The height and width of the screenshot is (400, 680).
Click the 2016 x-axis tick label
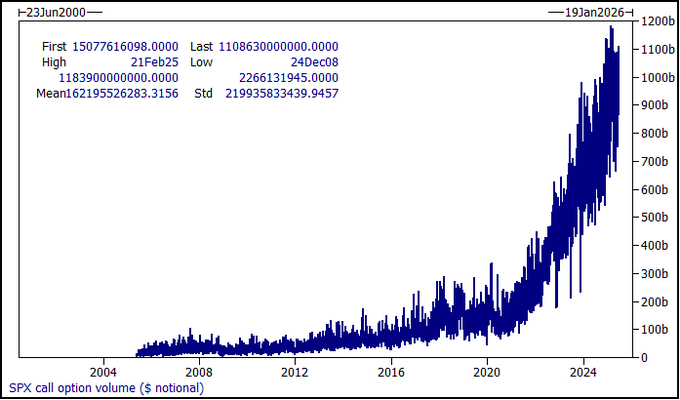click(x=392, y=372)
